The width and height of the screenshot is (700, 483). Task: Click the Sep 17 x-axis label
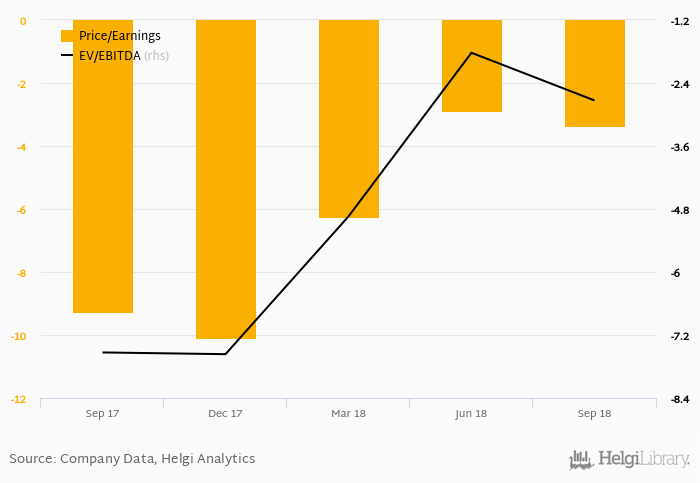tap(103, 413)
